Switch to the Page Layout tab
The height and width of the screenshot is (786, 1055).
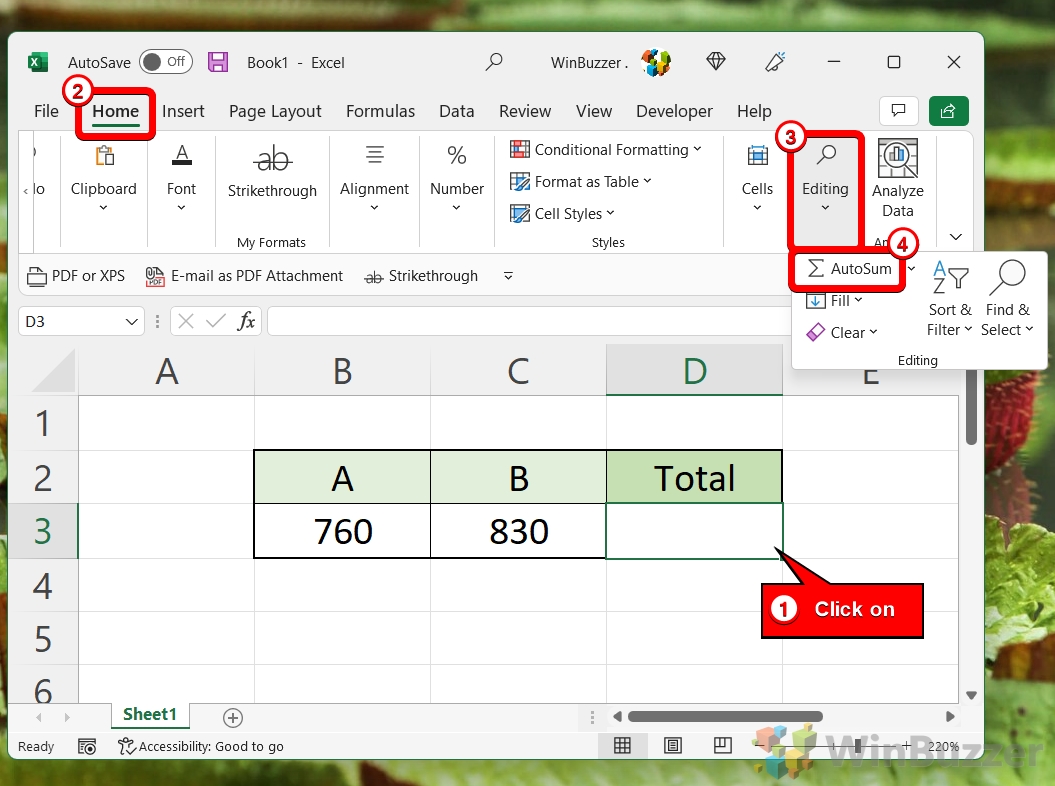[275, 111]
